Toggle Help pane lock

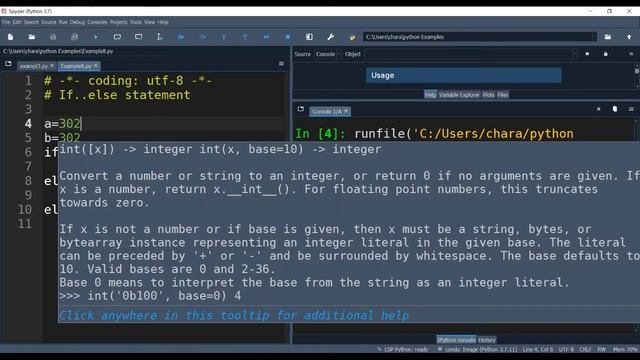click(606, 54)
